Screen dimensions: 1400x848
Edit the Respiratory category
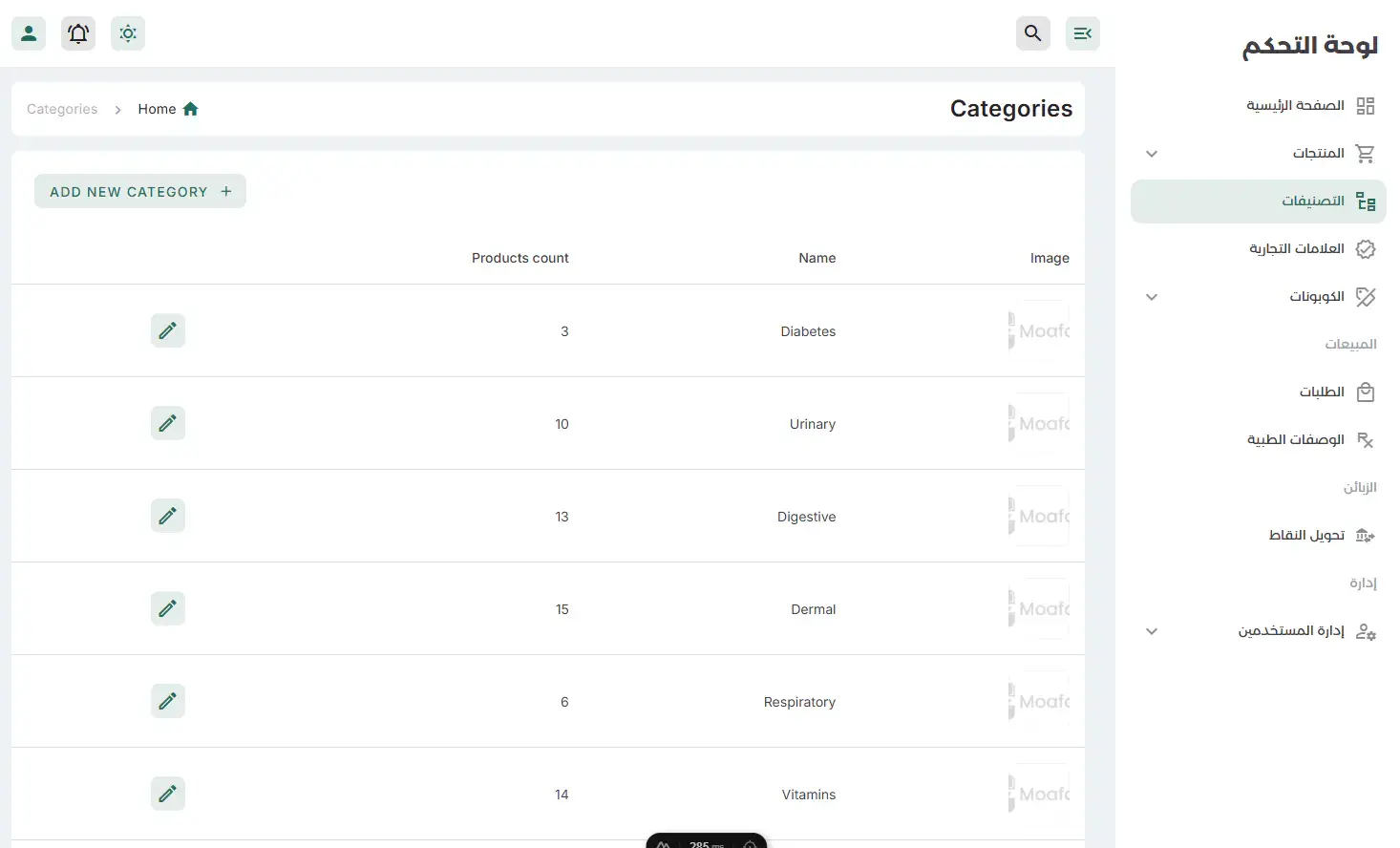pos(168,701)
